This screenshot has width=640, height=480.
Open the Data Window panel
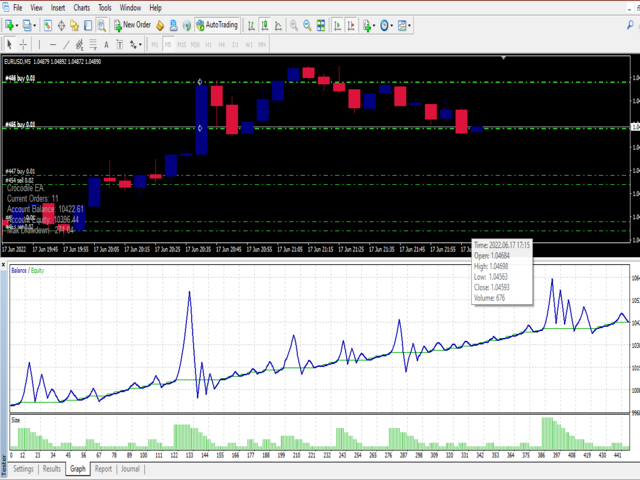pos(61,26)
